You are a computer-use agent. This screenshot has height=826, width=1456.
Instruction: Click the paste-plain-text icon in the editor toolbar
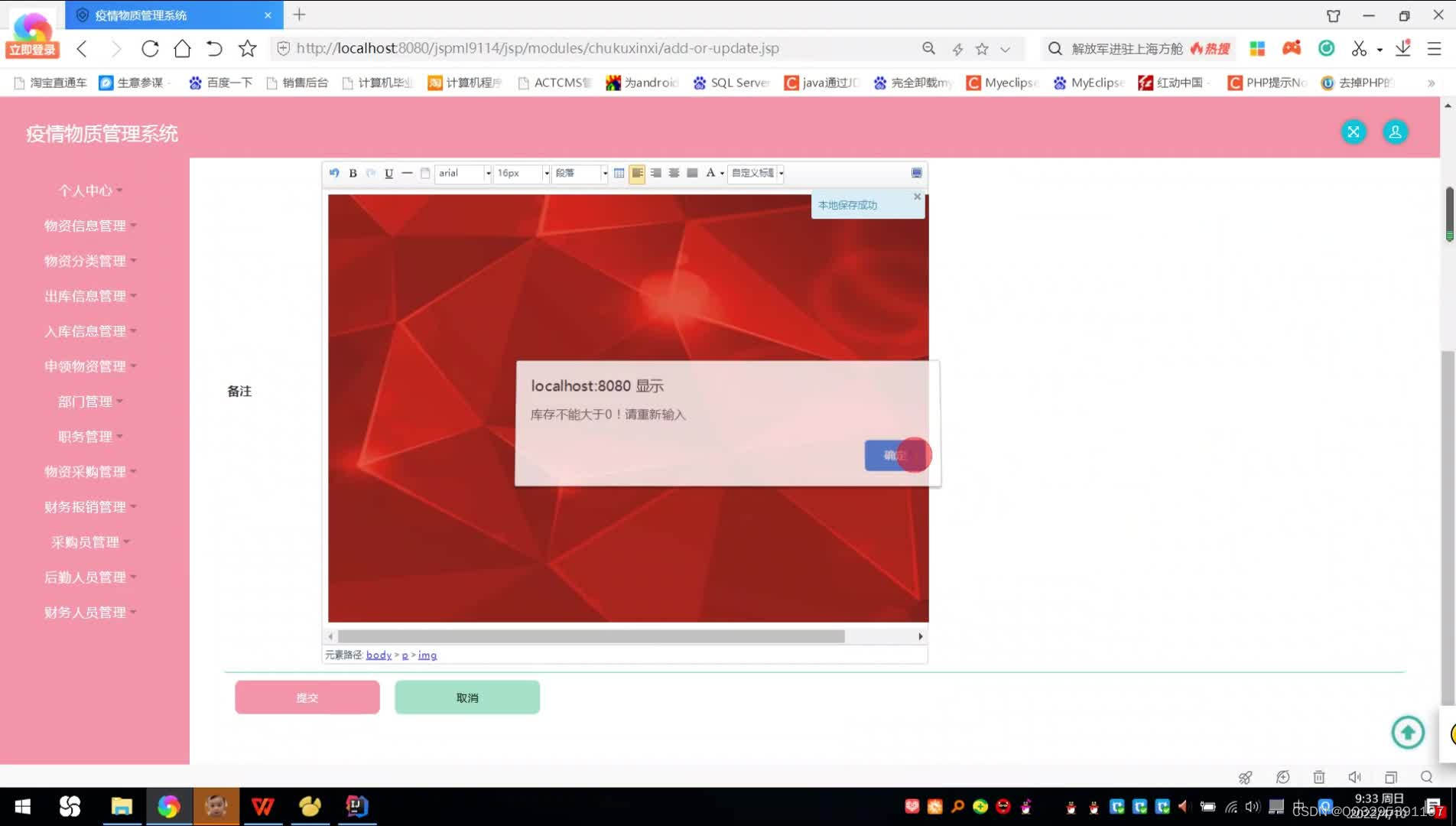coord(425,173)
